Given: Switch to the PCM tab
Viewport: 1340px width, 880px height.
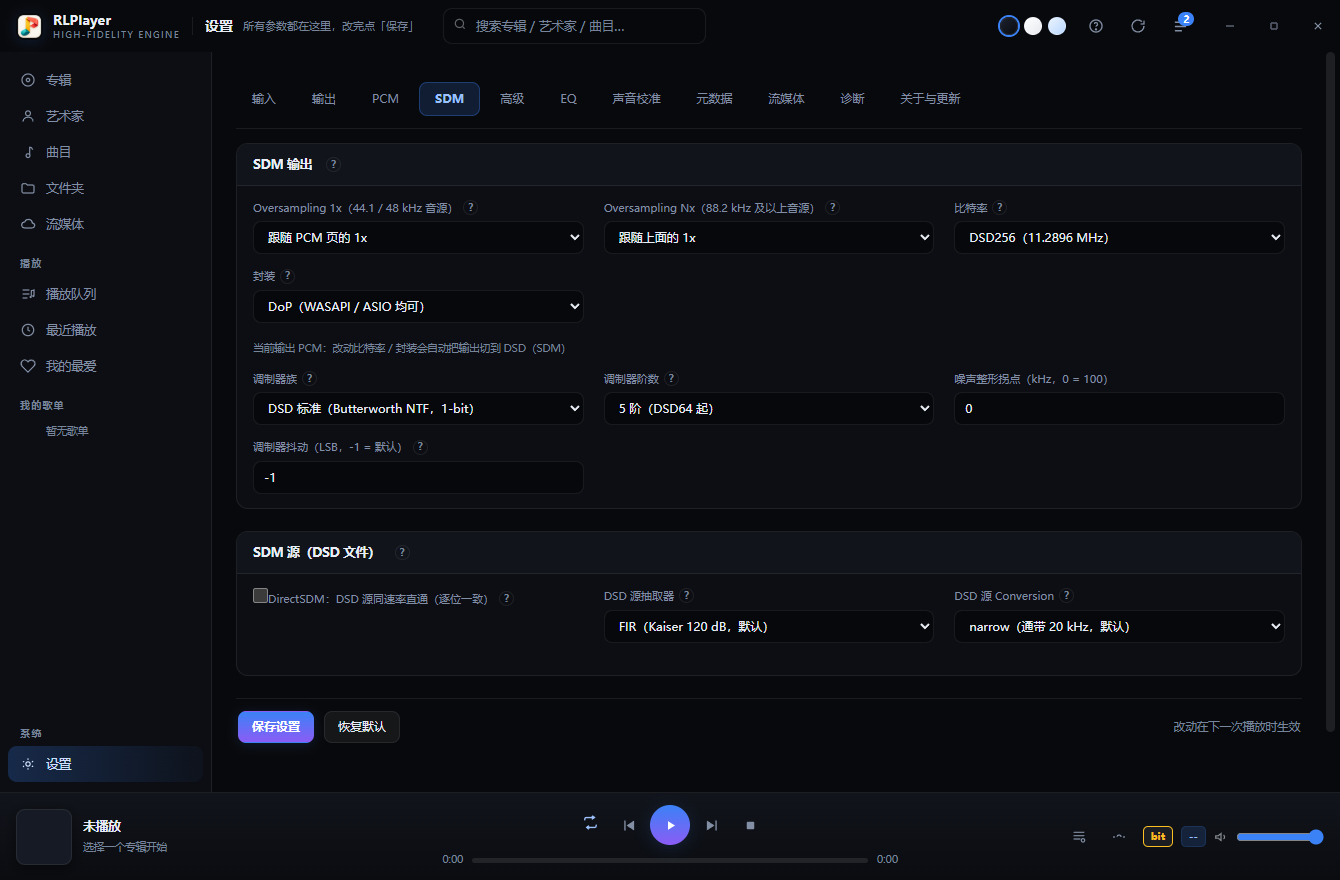Looking at the screenshot, I should 385,99.
